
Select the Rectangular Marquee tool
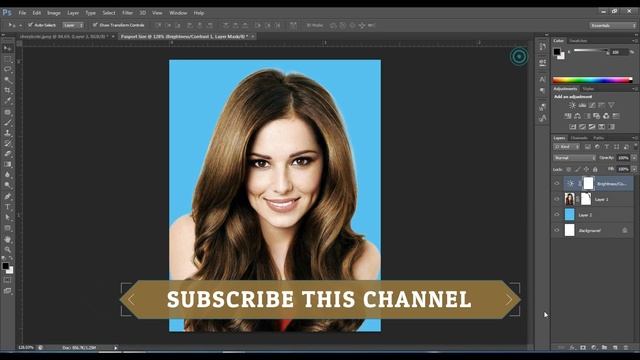pos(7,59)
